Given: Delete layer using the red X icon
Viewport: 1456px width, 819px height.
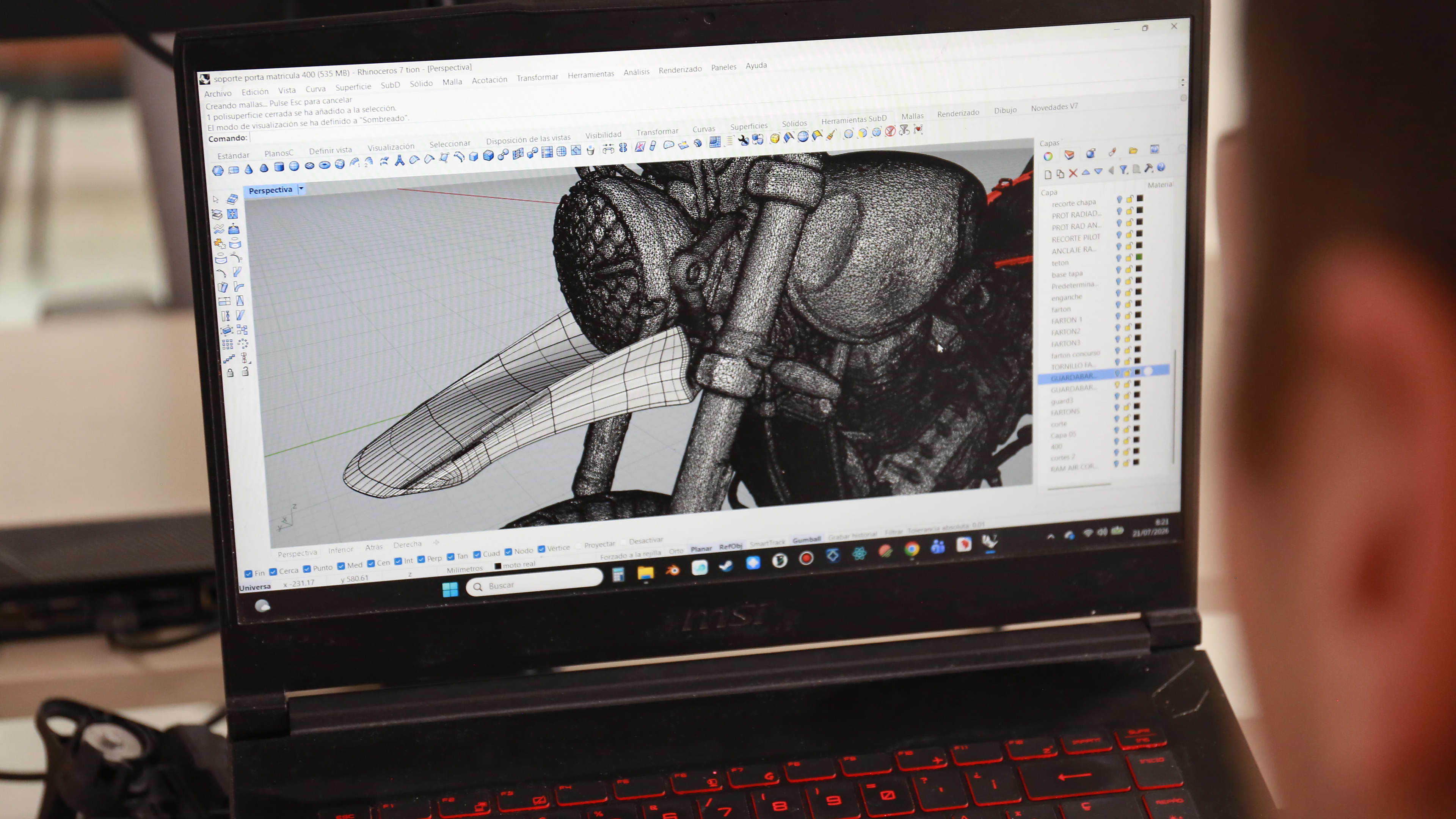Looking at the screenshot, I should coord(1073,173).
